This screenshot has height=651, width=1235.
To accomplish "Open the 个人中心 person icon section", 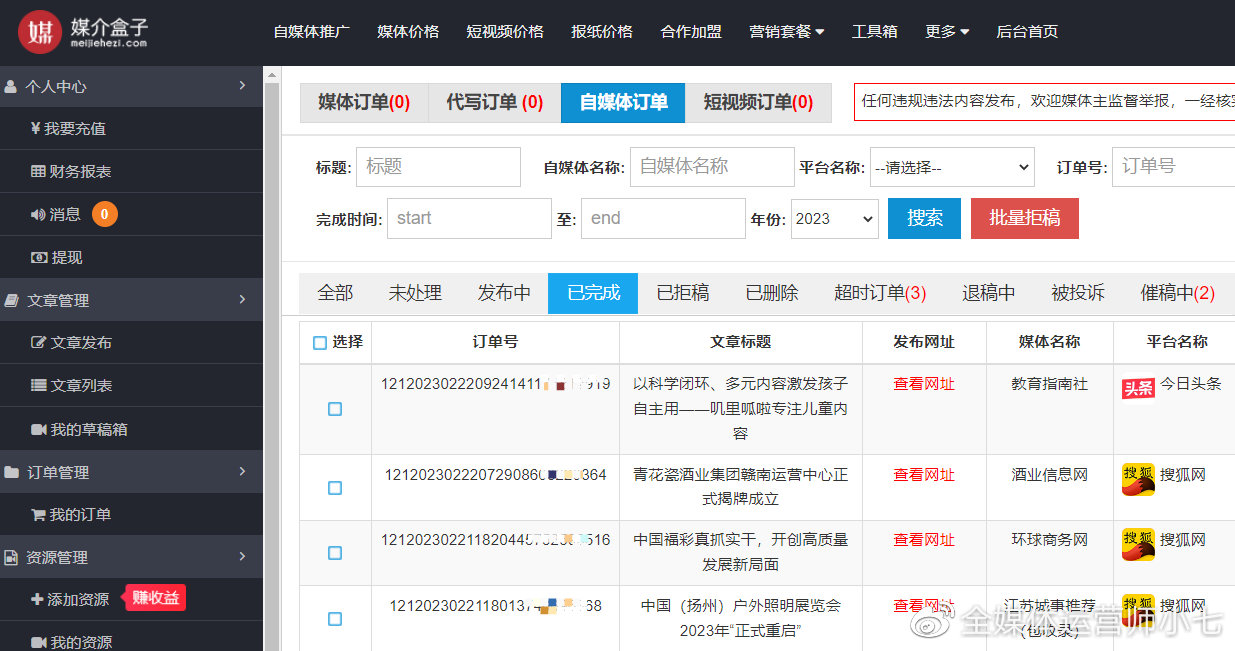I will tap(10, 86).
